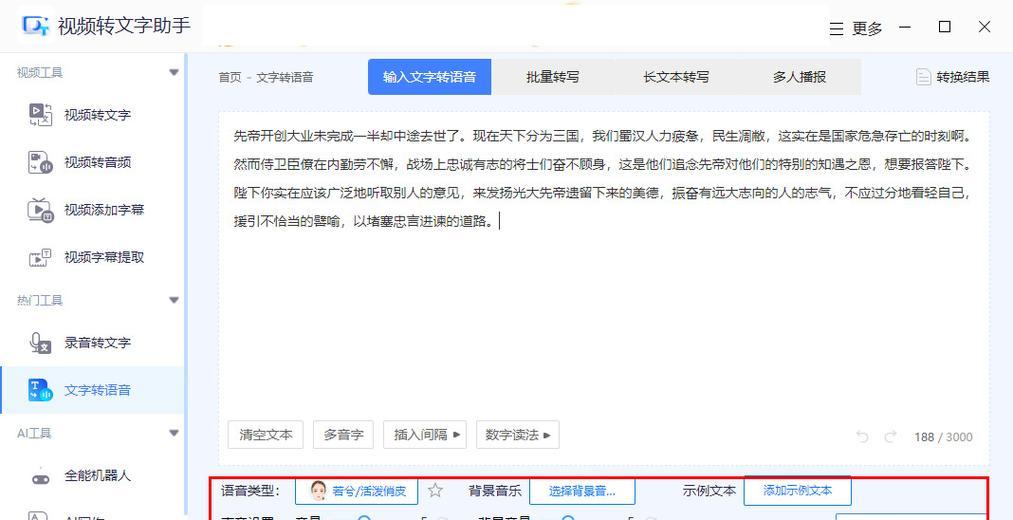Screen dimensions: 1013x520
Task: Select the 文字转语音 sidebar icon
Action: click(x=41, y=390)
